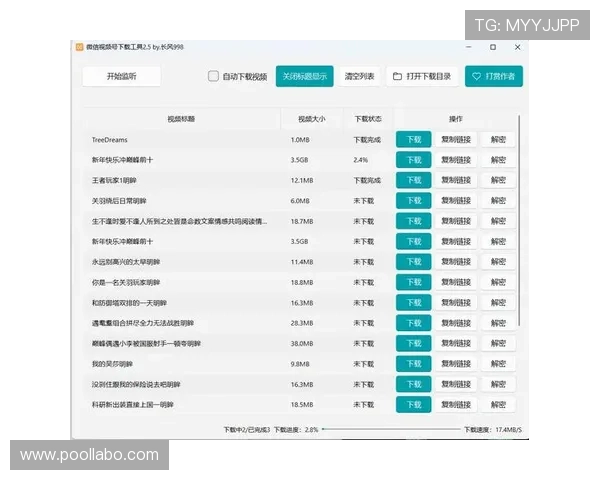Click 解密 for the 12.1MB video
Viewport: 600px width, 480px height.
(x=498, y=180)
